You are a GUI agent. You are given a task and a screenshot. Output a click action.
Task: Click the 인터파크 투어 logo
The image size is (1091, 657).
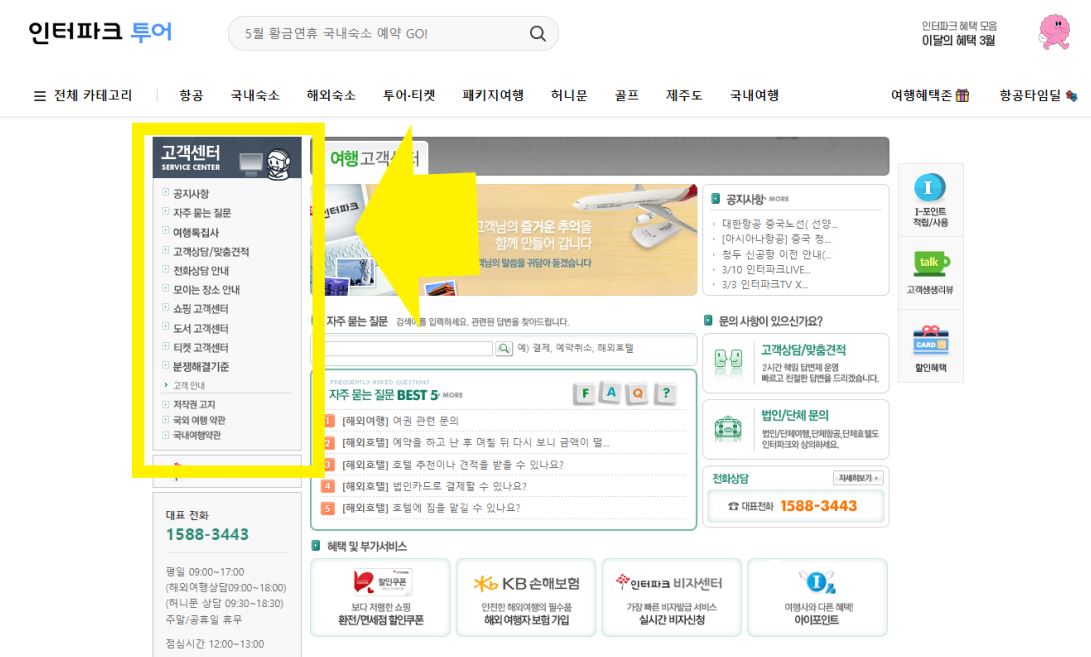99,32
